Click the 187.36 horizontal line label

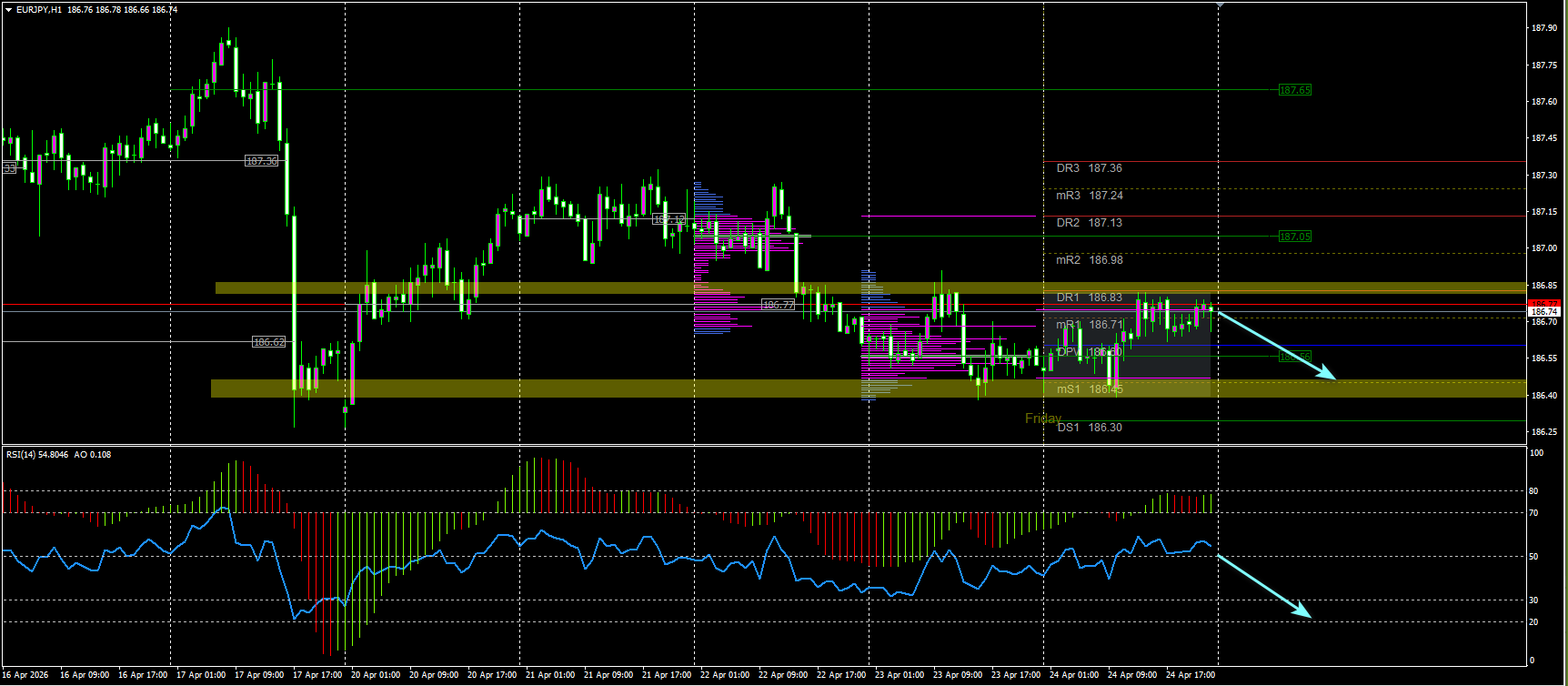tap(262, 161)
